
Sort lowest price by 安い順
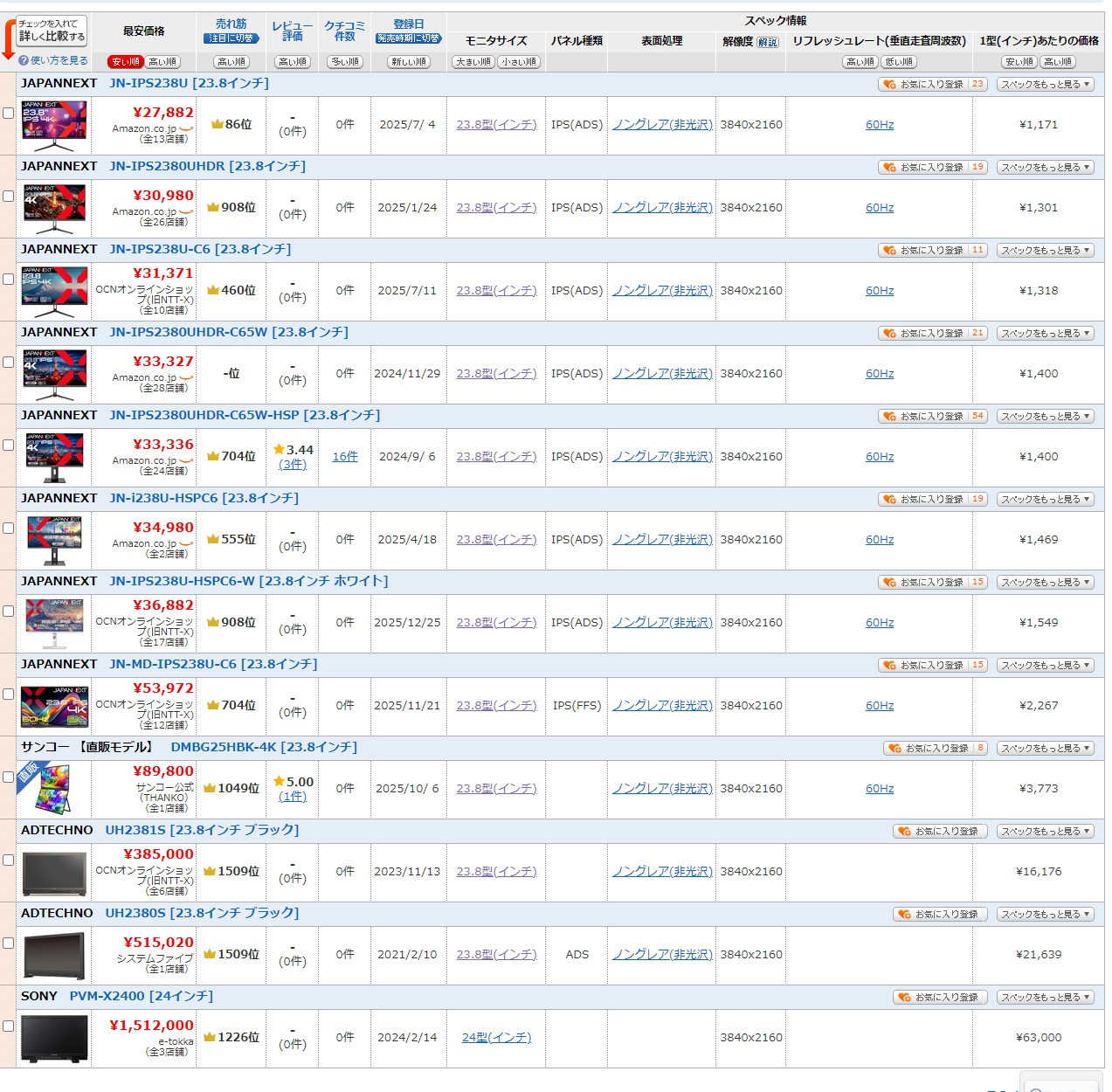point(125,62)
